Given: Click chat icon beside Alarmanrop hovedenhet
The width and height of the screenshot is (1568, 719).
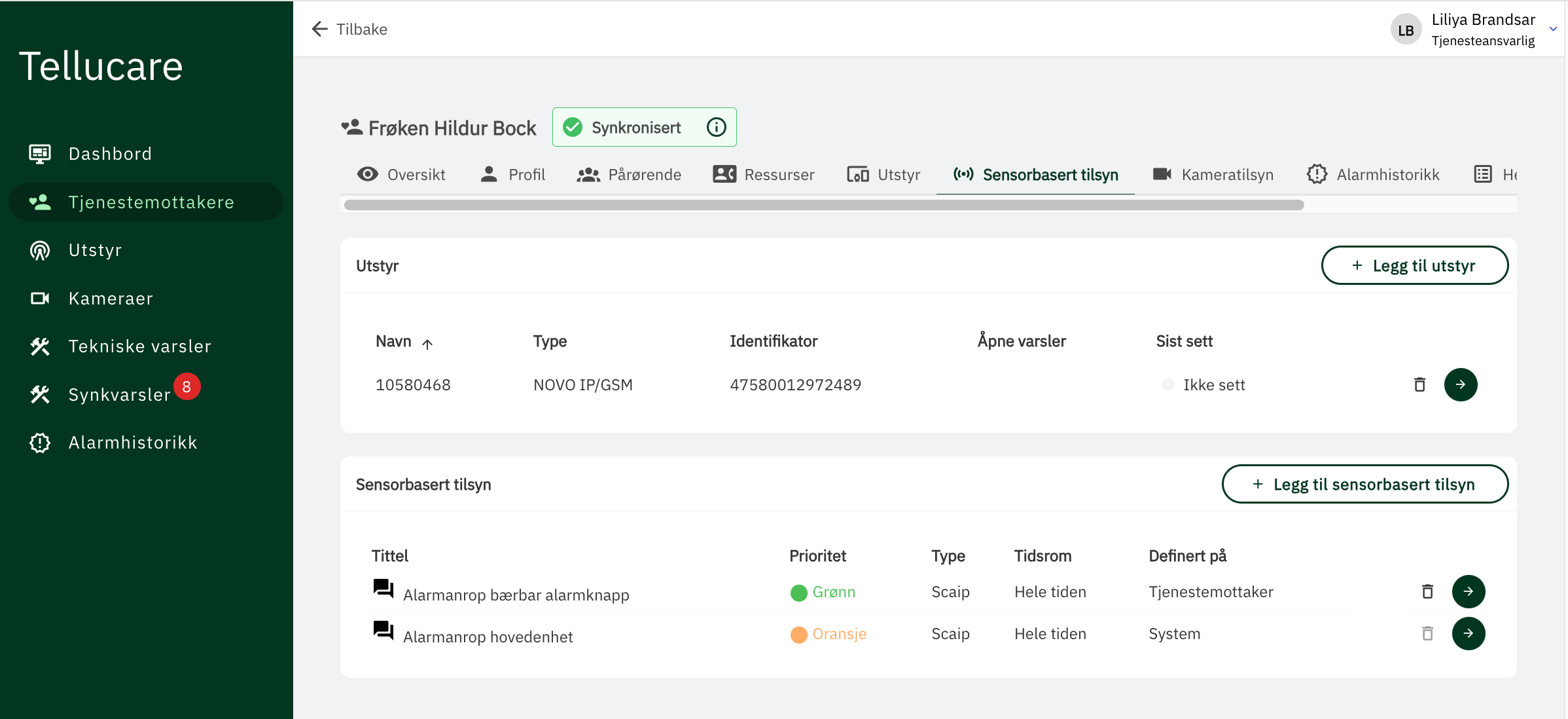Looking at the screenshot, I should tap(383, 631).
